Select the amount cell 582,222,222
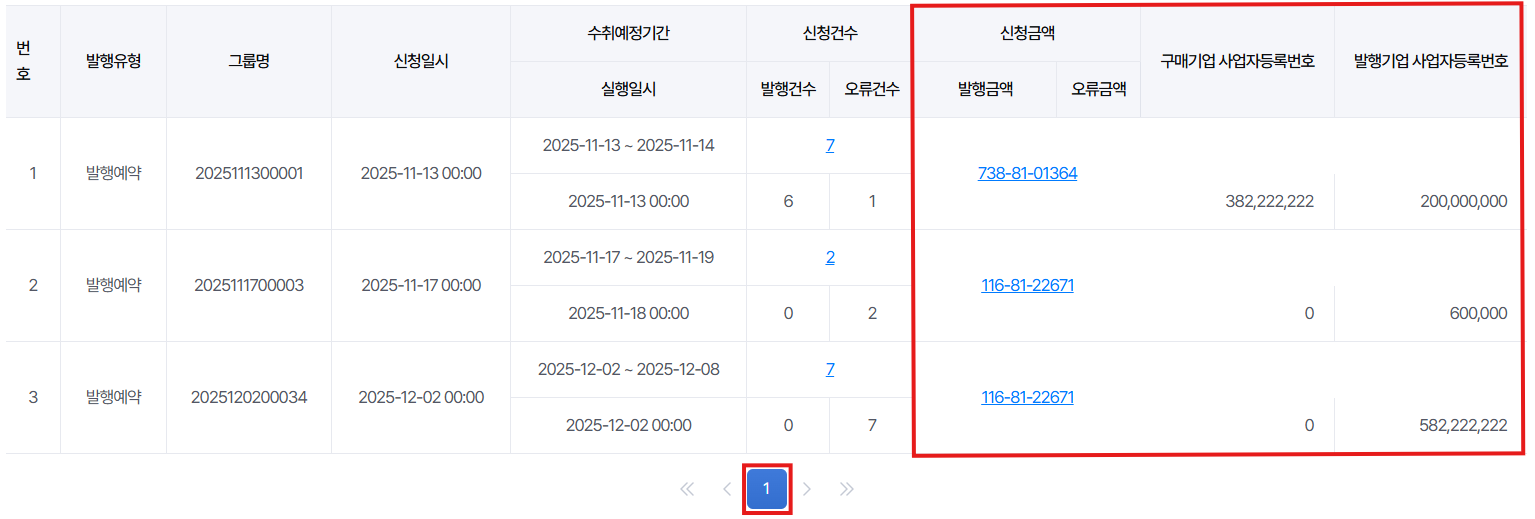This screenshot has height=519, width=1535. (1462, 425)
